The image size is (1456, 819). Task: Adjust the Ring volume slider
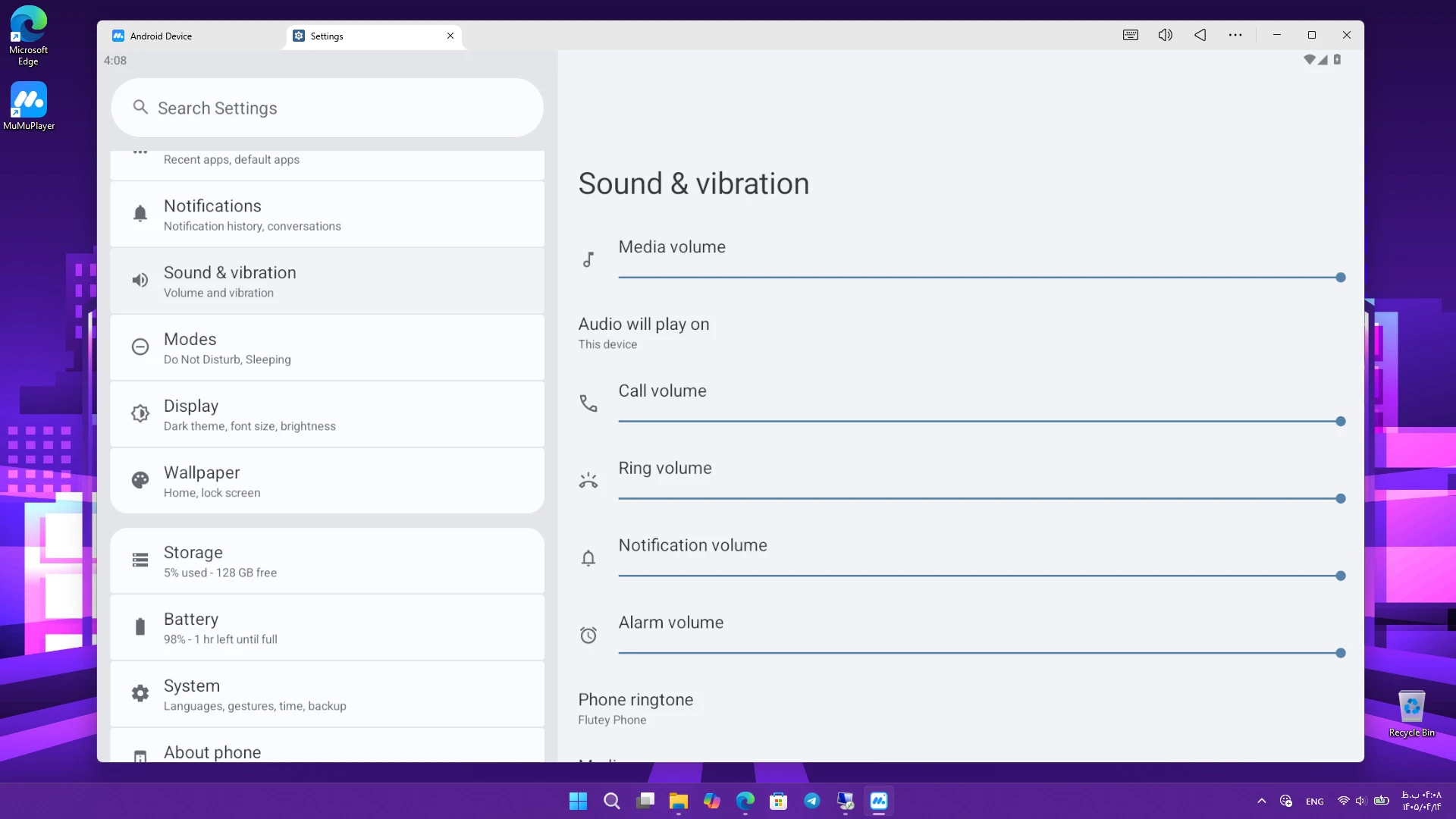coord(981,499)
